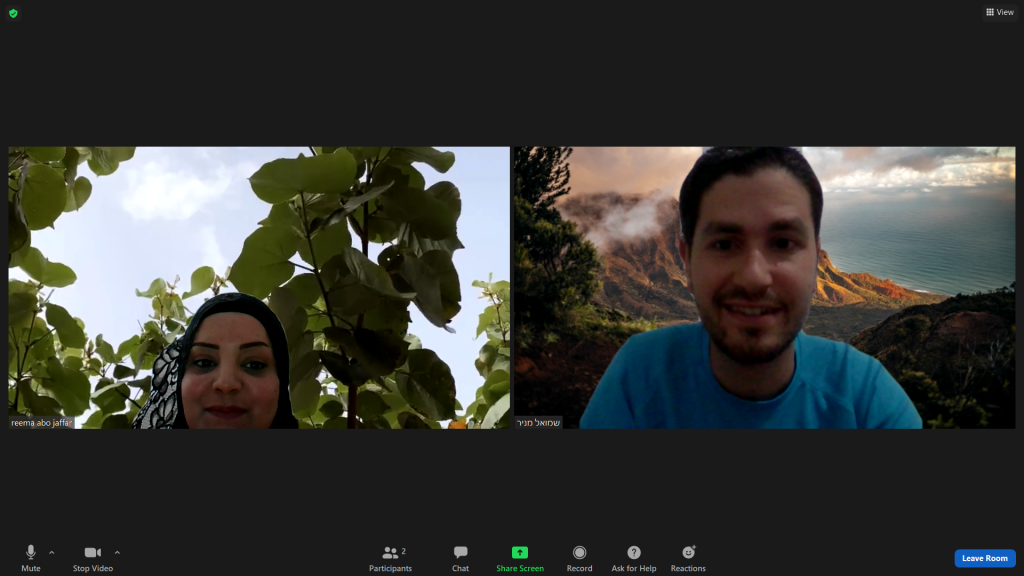Start recording with the Record icon

click(579, 553)
